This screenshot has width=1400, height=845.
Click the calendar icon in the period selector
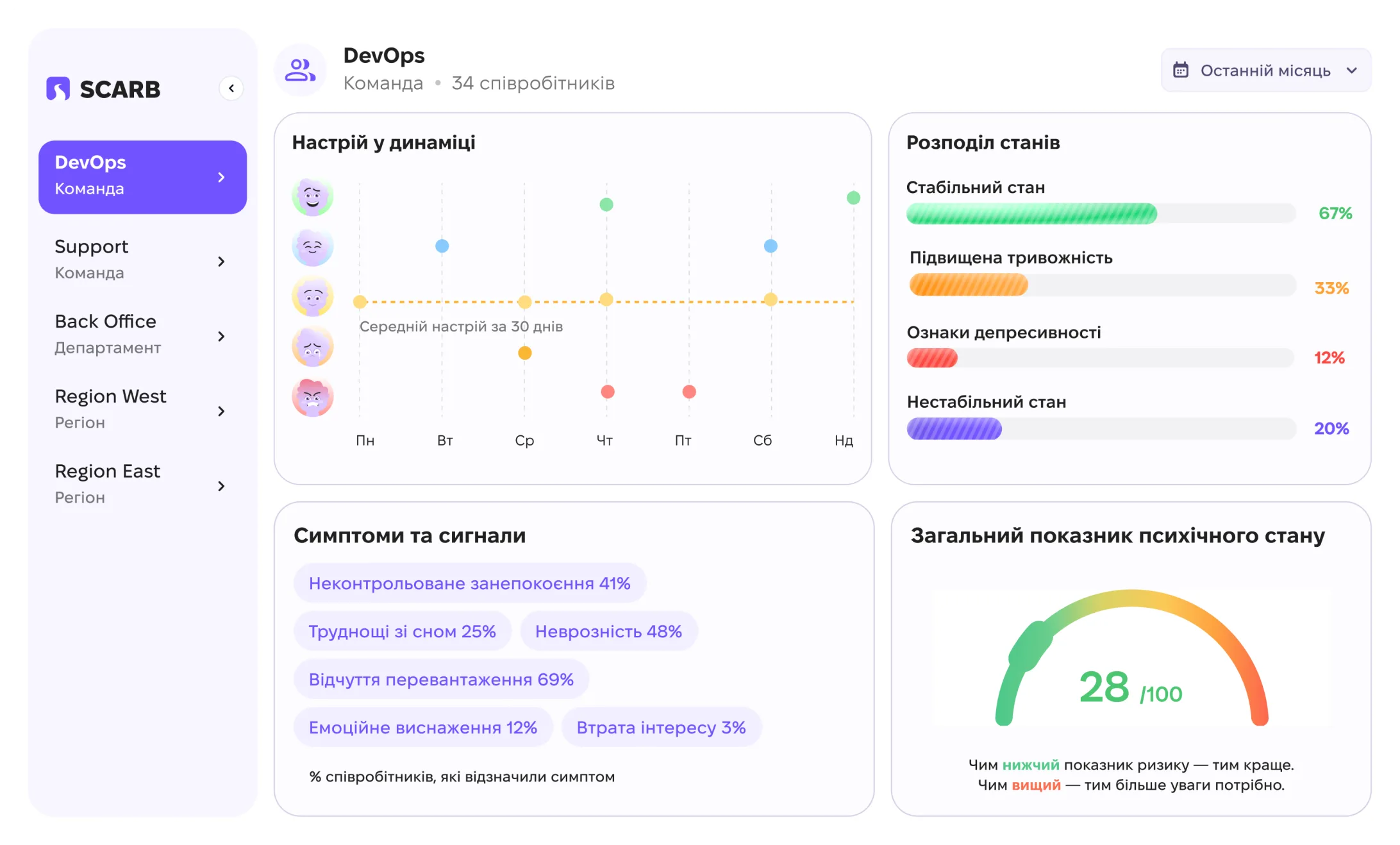click(1181, 70)
